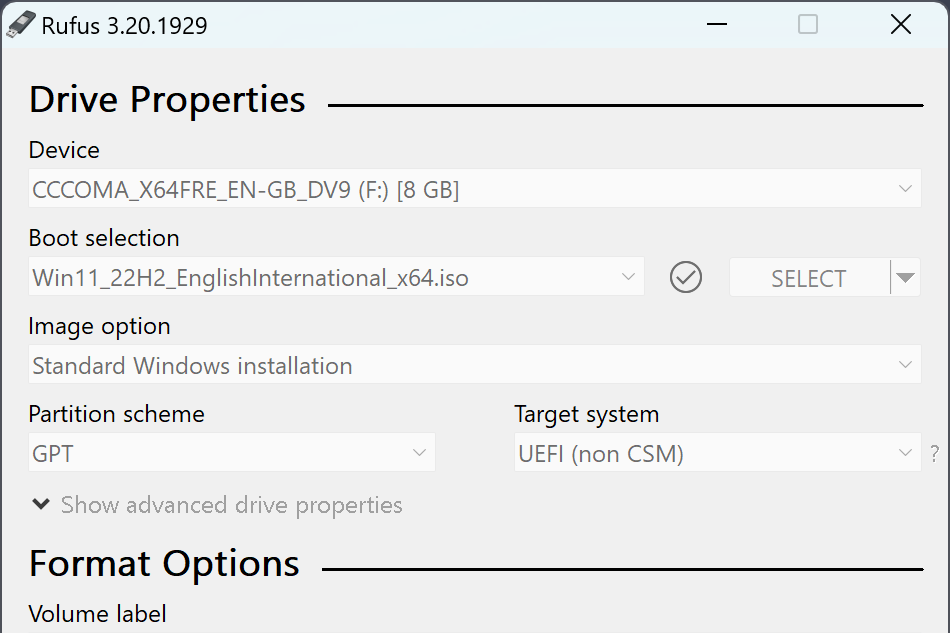Close the Rufus window
This screenshot has height=633, width=950.
901,24
